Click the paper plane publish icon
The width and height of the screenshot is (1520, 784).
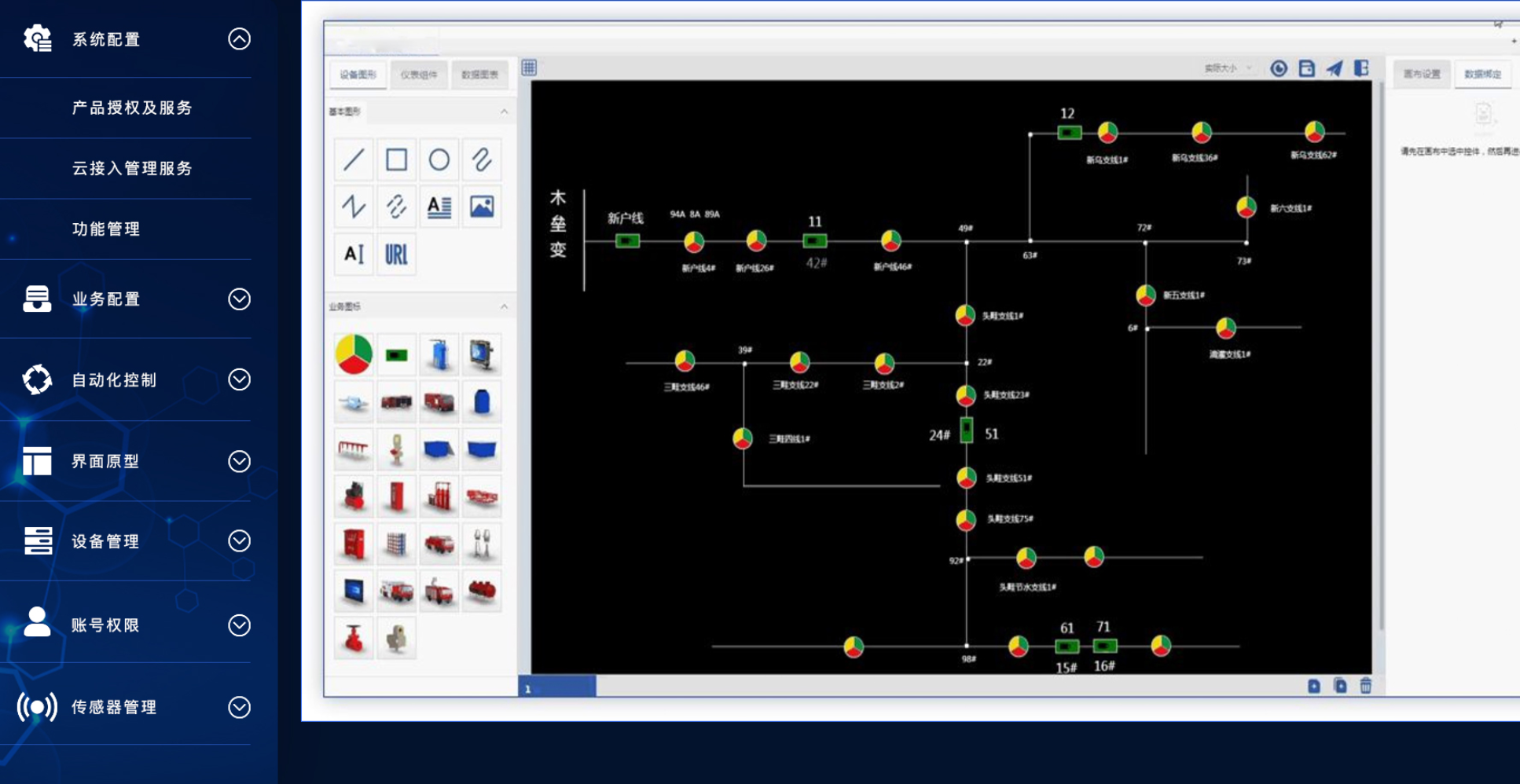click(1334, 69)
